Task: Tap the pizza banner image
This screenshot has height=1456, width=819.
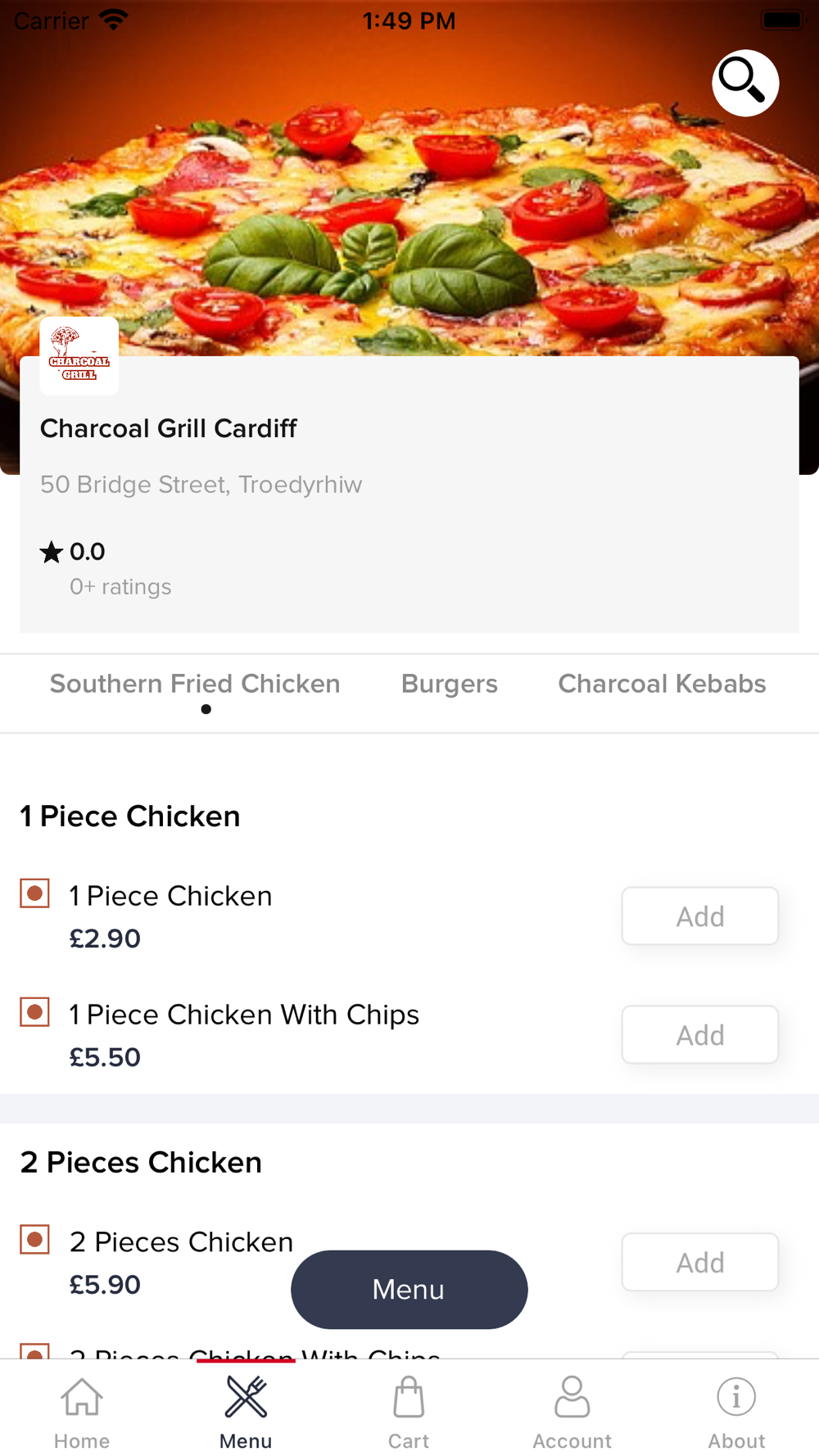Action: tap(409, 205)
